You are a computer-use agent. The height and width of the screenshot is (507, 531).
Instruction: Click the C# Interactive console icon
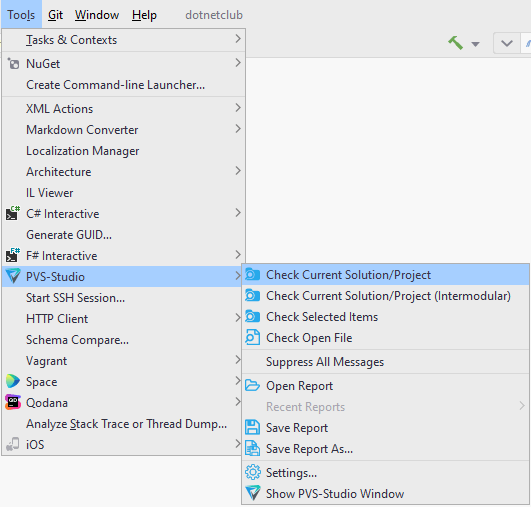[x=13, y=213]
